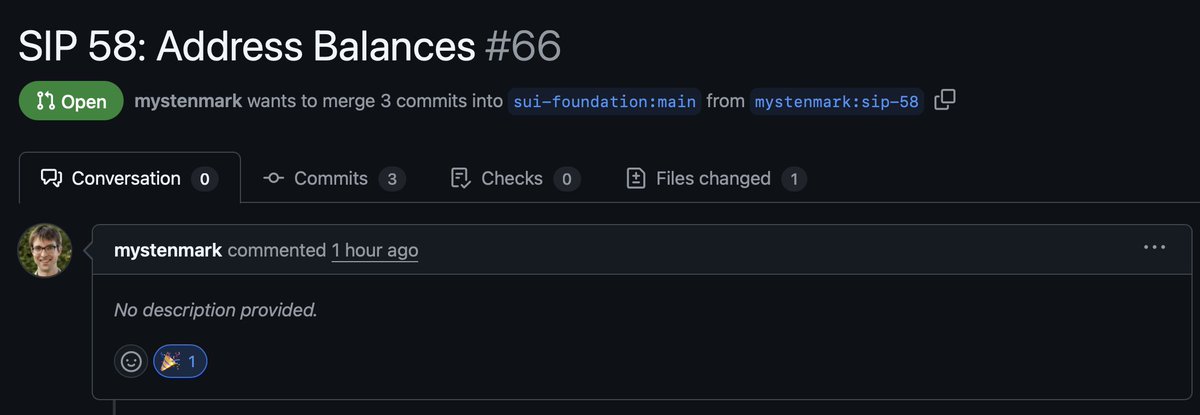Copy the head branch name icon
1200x415 pixels.
pos(944,101)
